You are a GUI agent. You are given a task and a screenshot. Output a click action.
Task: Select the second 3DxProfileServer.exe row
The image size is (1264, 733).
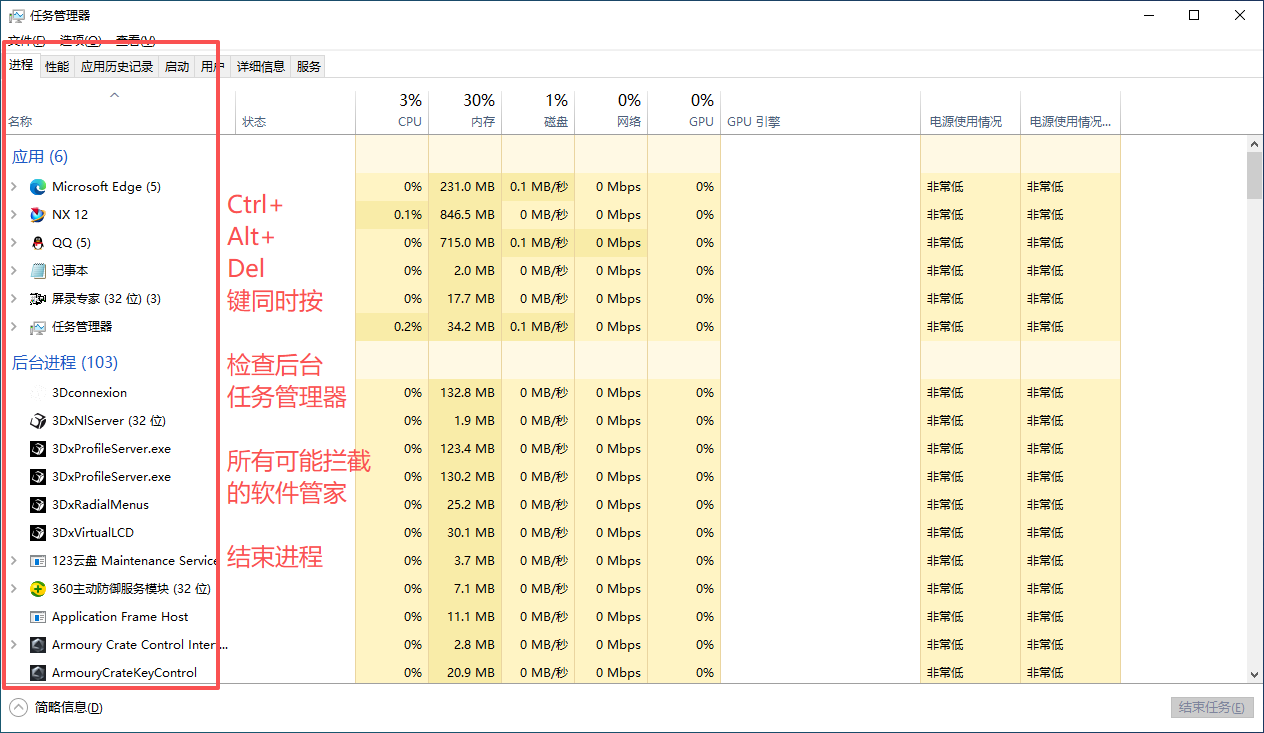click(560, 477)
